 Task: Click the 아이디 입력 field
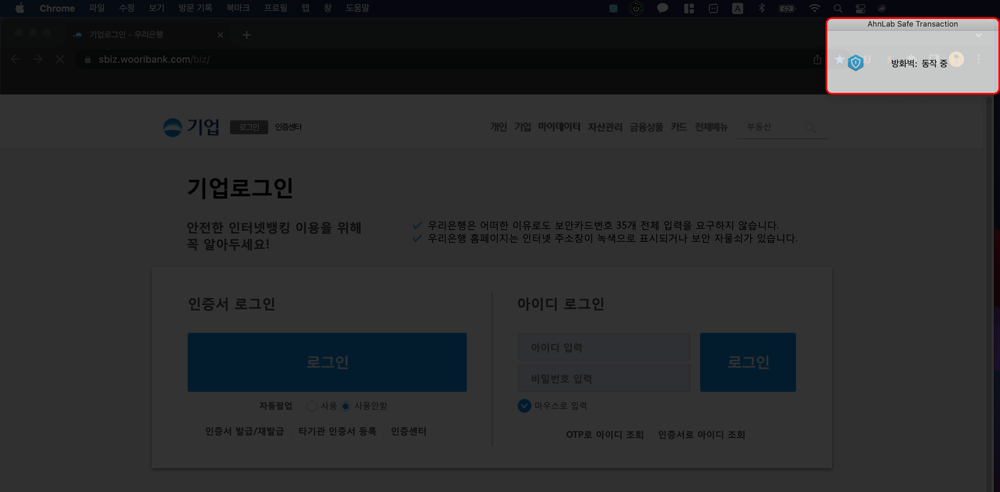(604, 348)
